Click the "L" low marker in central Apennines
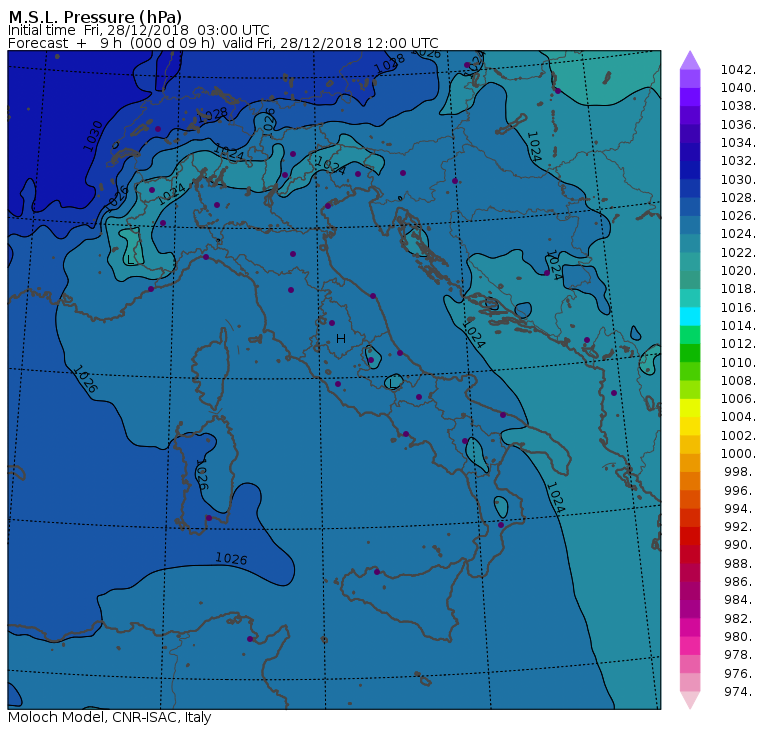The width and height of the screenshot is (760, 731). click(x=393, y=384)
